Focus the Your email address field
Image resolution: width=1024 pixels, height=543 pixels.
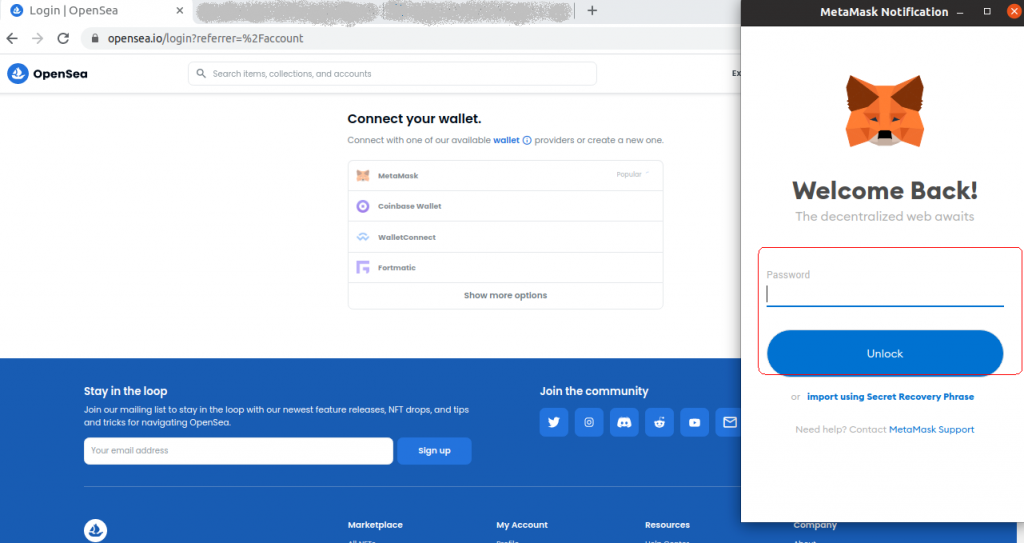coord(238,451)
